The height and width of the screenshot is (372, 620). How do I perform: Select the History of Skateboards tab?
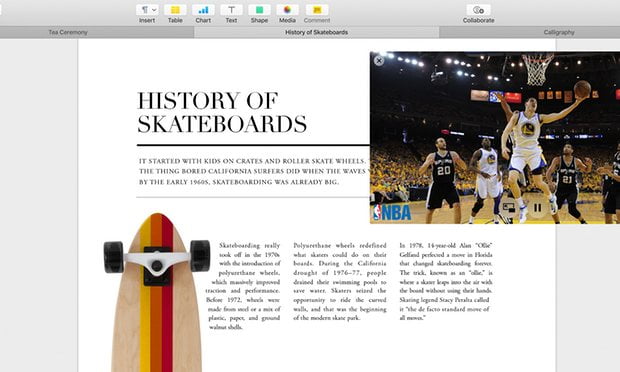click(x=316, y=32)
